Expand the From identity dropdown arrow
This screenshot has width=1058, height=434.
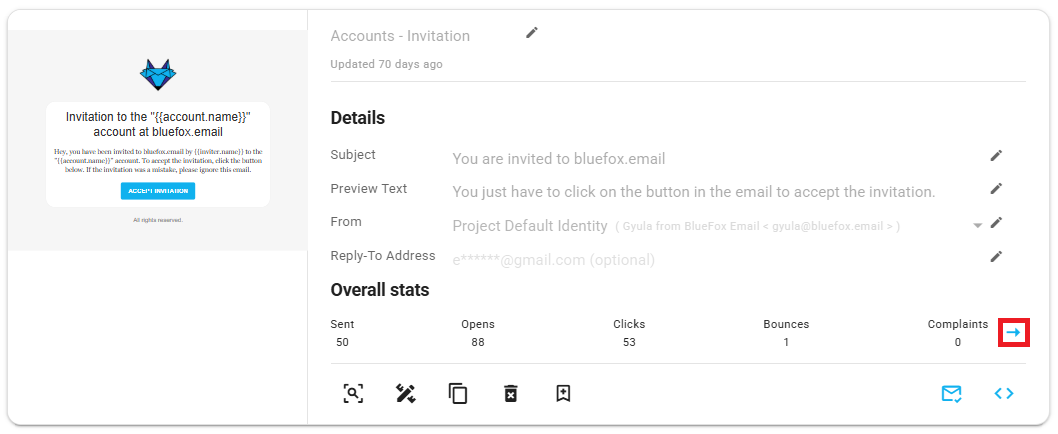[977, 226]
